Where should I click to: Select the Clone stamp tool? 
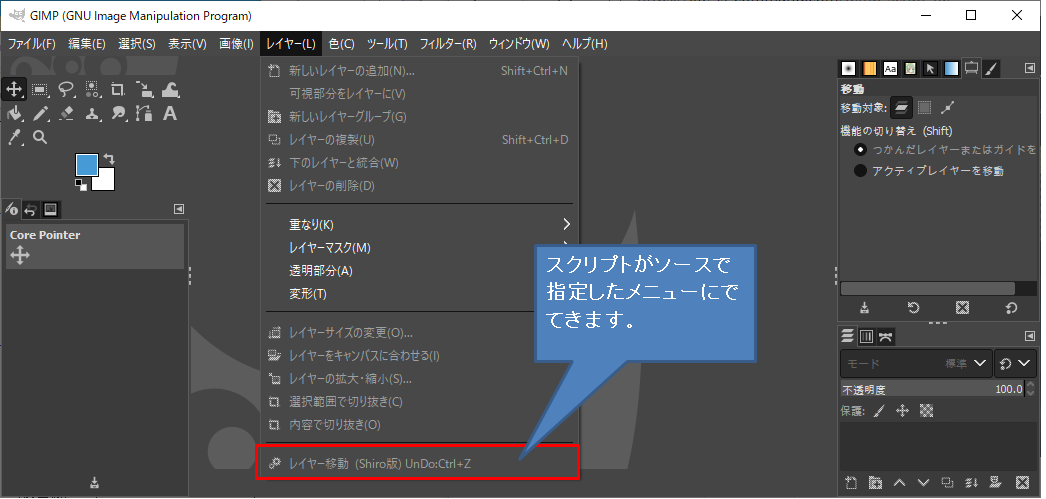[92, 113]
